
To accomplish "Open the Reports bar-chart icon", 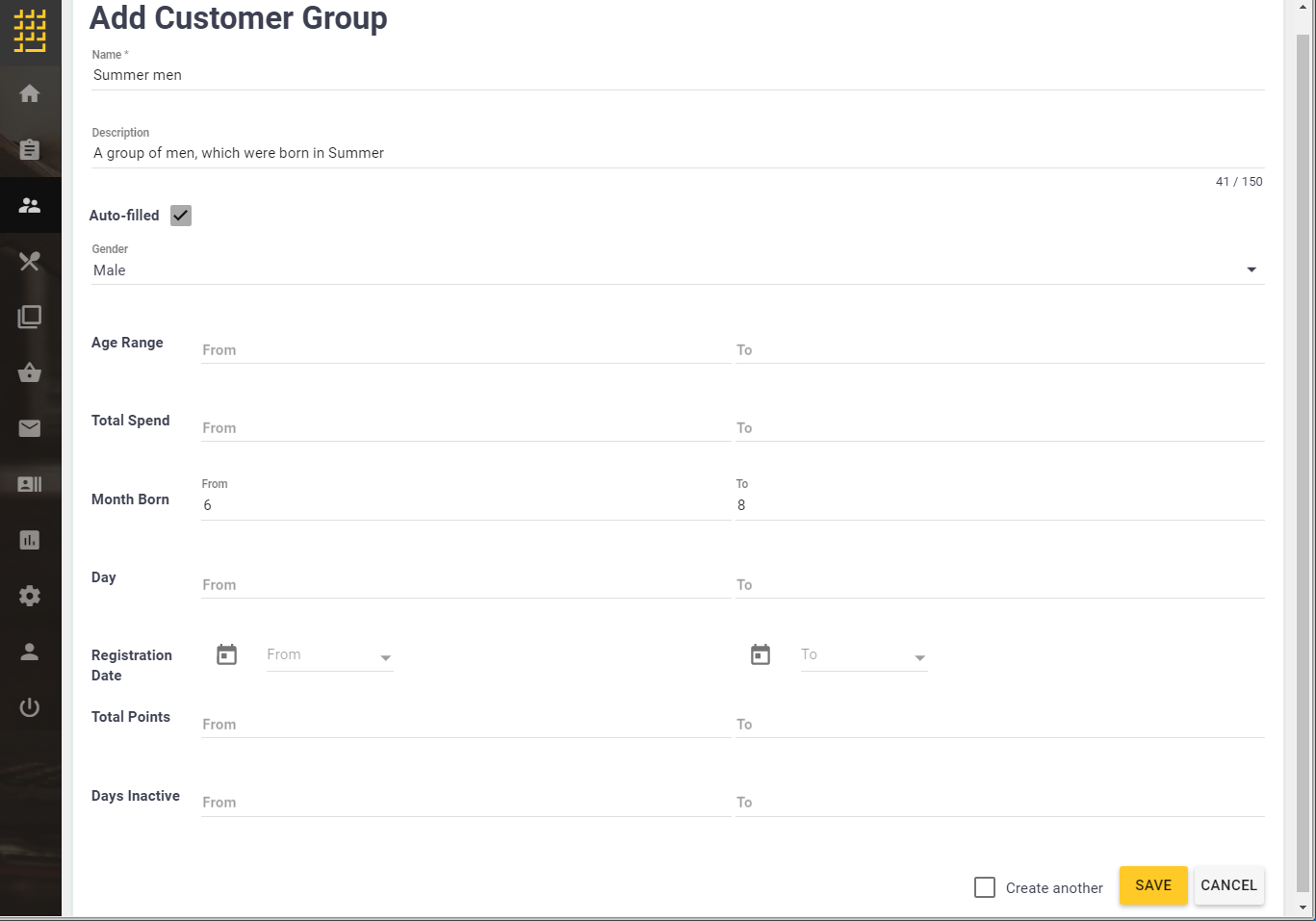I will tap(30, 540).
